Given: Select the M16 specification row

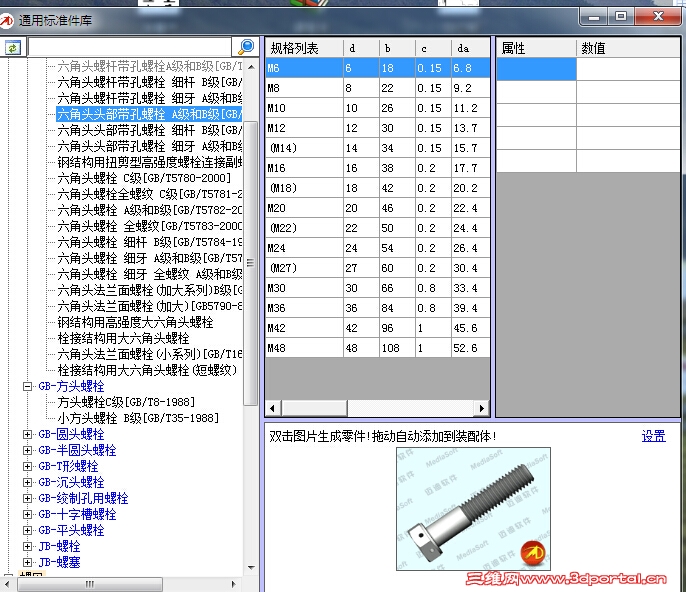Looking at the screenshot, I should pos(378,168).
